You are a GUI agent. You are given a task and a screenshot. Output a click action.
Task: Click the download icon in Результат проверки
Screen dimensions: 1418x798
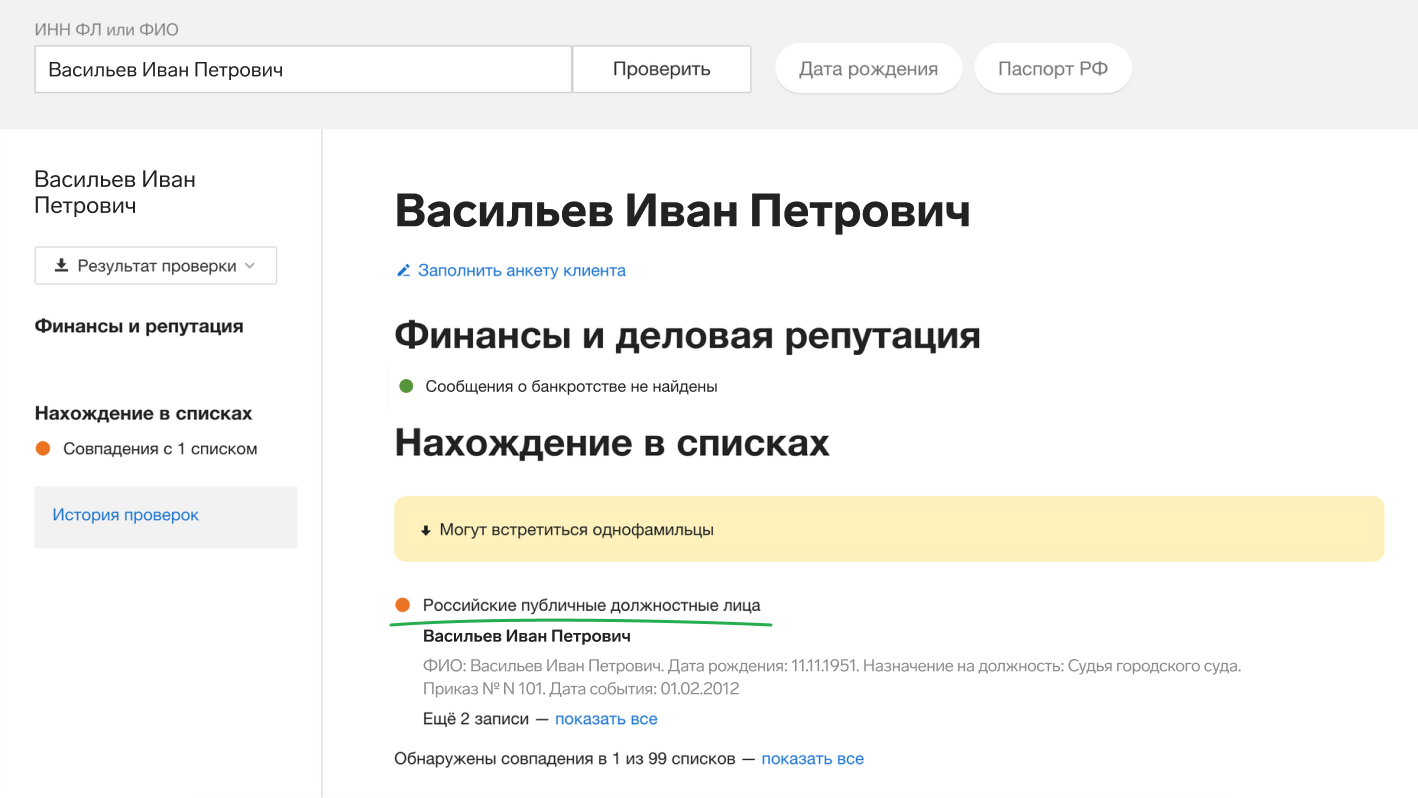coord(61,266)
